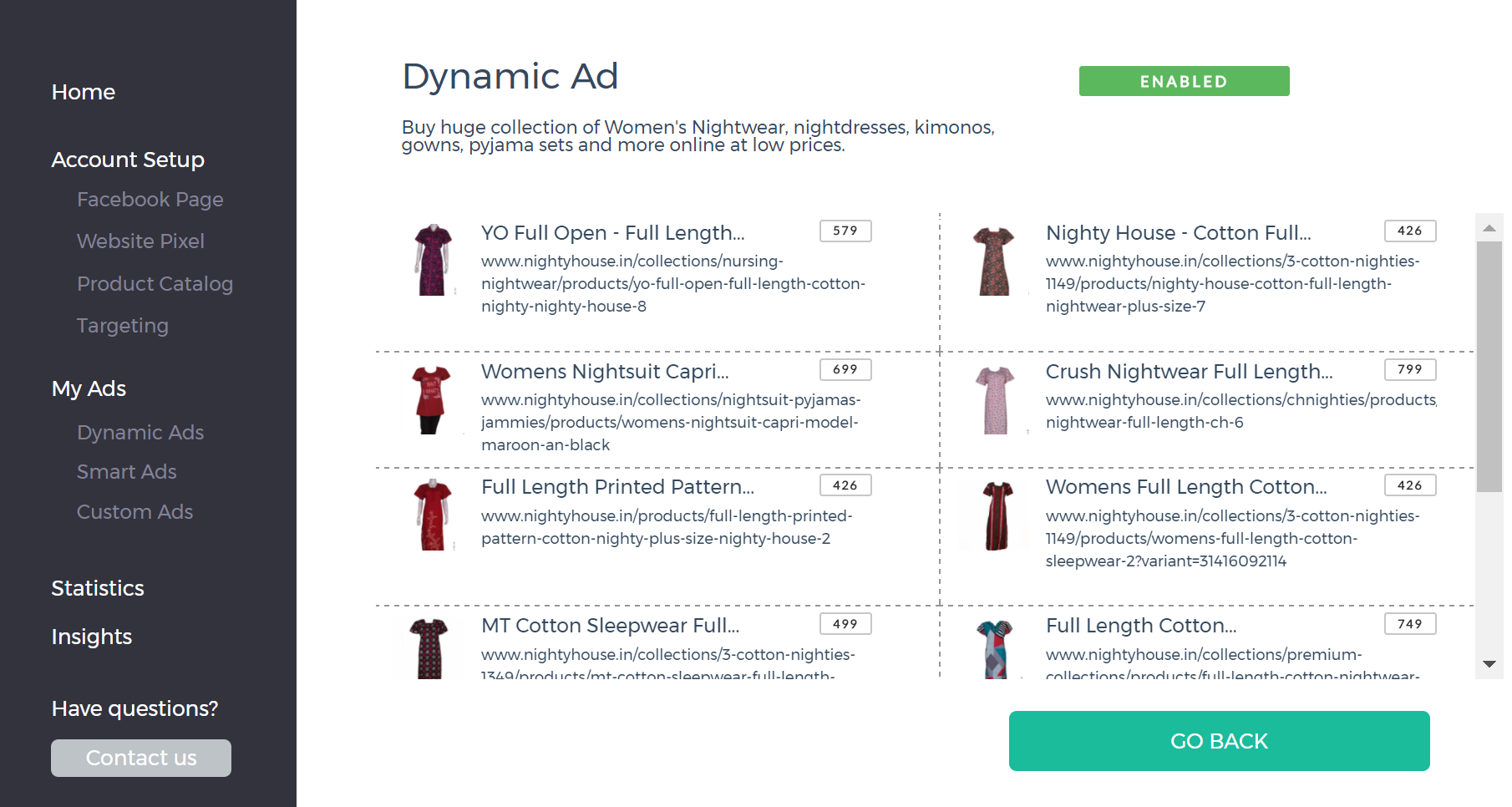Click the scrollbar down arrow
Screen dimensions: 1512x807
(1489, 664)
